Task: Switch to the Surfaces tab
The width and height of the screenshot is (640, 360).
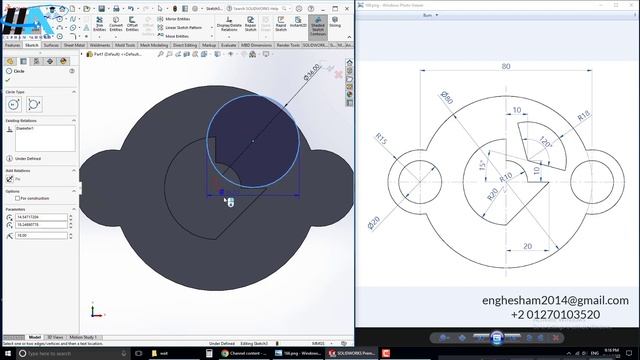Action: point(51,45)
